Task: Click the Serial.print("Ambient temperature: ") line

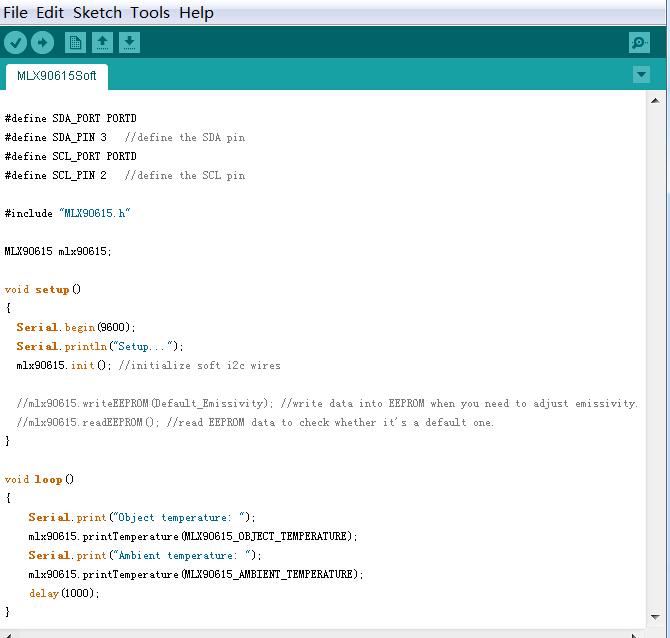Action: point(145,556)
